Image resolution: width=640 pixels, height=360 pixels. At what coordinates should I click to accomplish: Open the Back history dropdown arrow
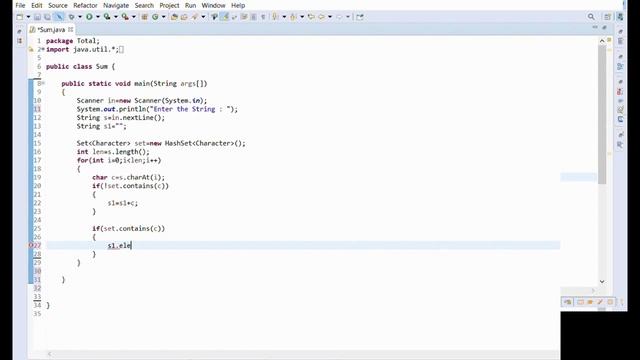pyautogui.click(x=330, y=17)
